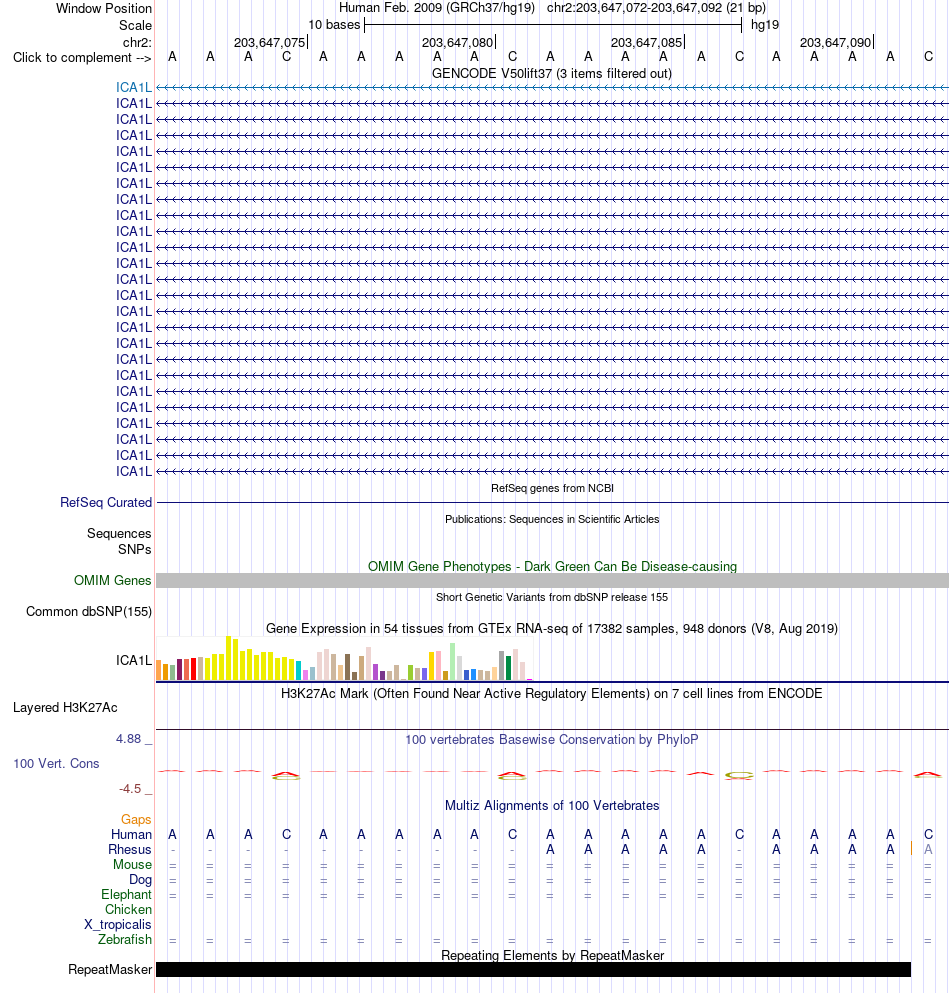The width and height of the screenshot is (950, 993).
Task: Open the GTEx Gene Expression track title
Action: point(552,628)
